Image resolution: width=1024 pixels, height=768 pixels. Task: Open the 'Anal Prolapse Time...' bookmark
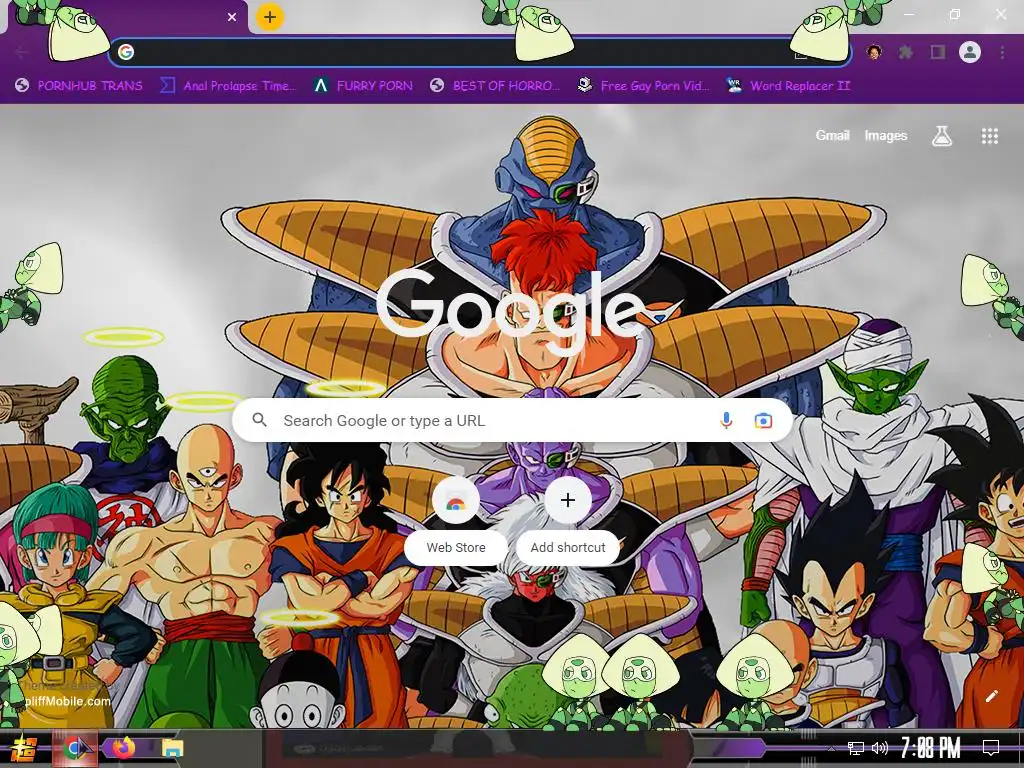point(228,86)
